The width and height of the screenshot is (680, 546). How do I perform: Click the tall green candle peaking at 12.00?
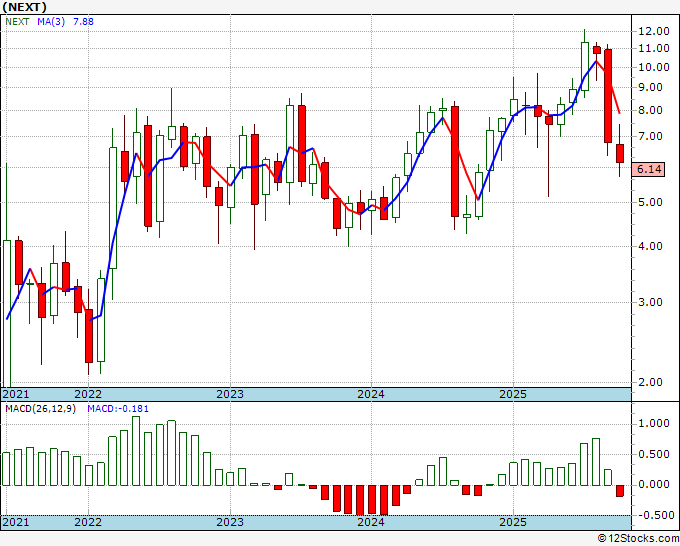click(585, 66)
